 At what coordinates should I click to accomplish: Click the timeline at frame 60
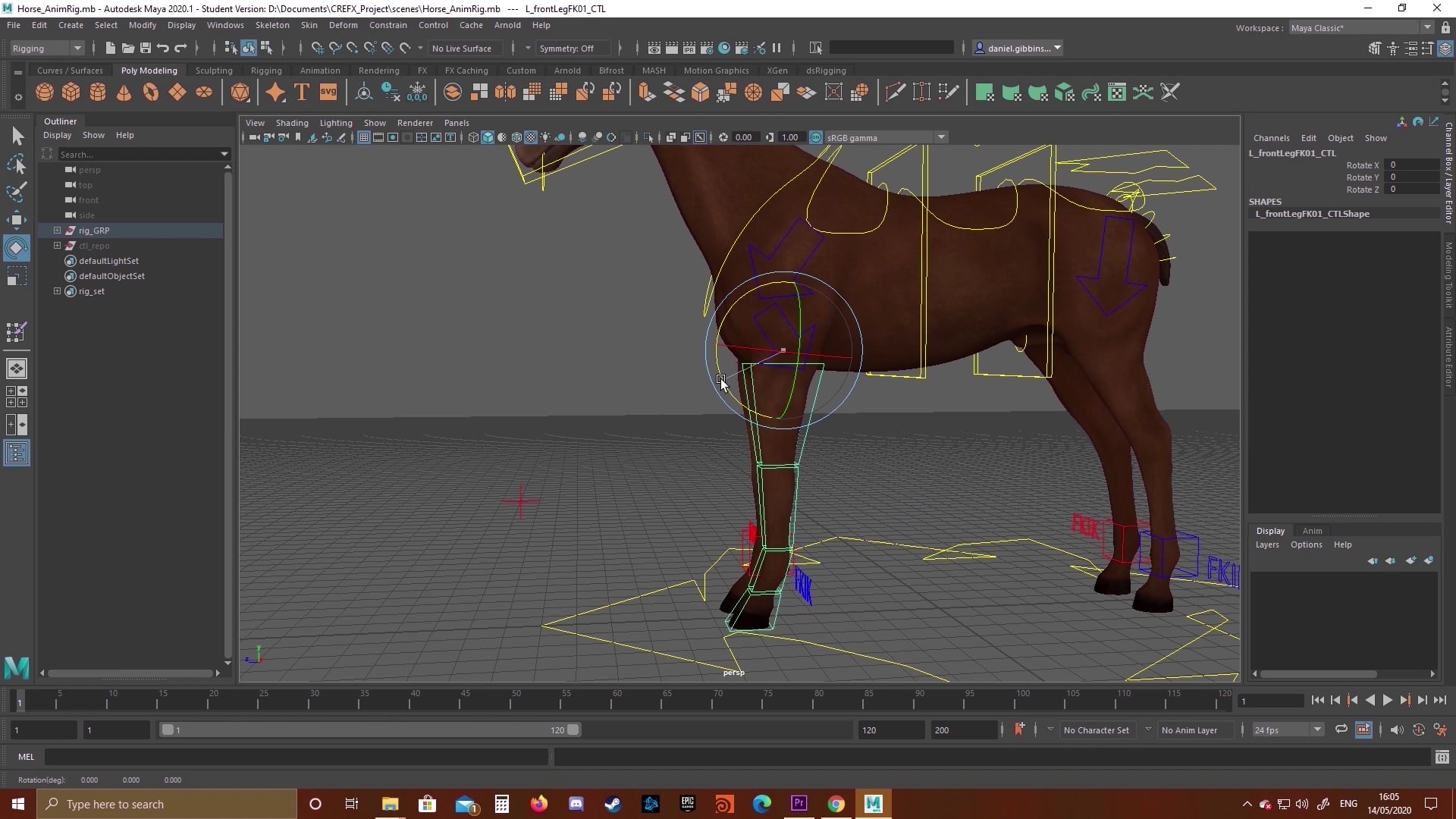[x=617, y=700]
